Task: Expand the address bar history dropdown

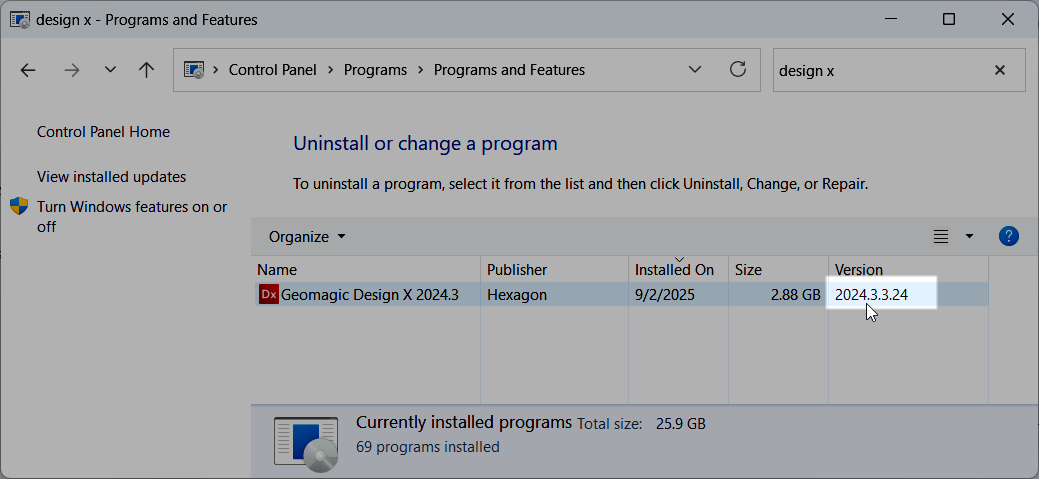Action: (694, 70)
